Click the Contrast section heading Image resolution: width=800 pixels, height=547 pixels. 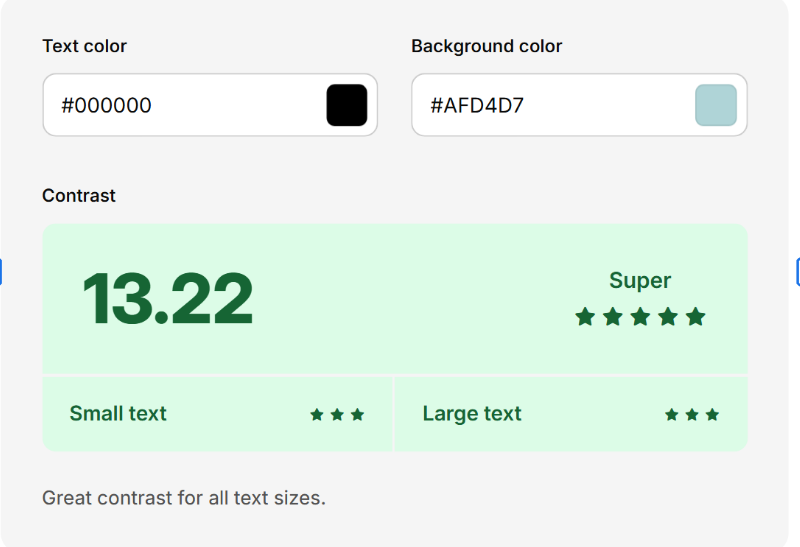pos(79,196)
